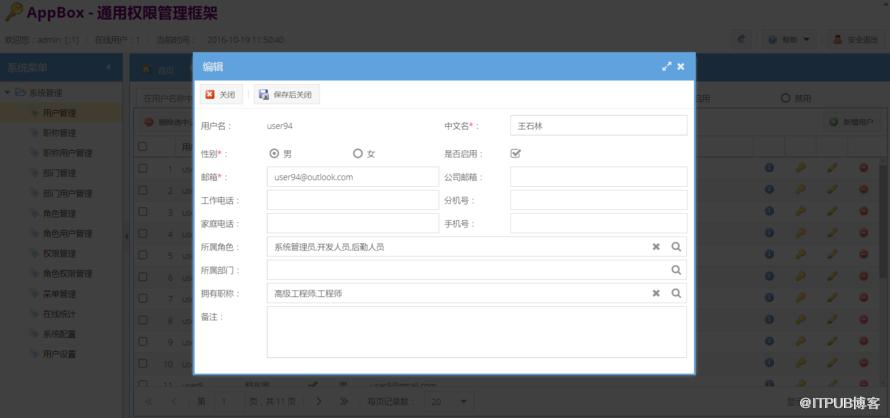Open 角色用户管理 in the sidebar menu
This screenshot has width=890, height=418.
coord(61,233)
